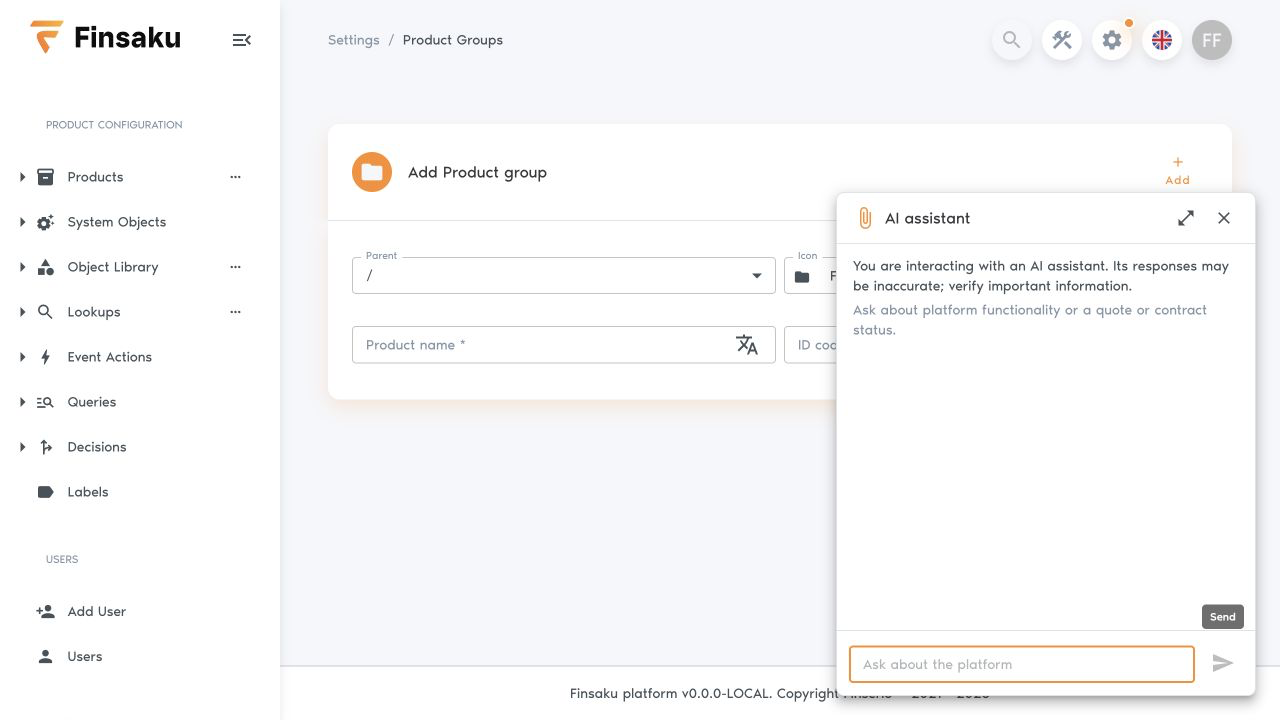Image resolution: width=1280 pixels, height=720 pixels.
Task: Click the paperclip AI assistant icon
Action: 865,218
